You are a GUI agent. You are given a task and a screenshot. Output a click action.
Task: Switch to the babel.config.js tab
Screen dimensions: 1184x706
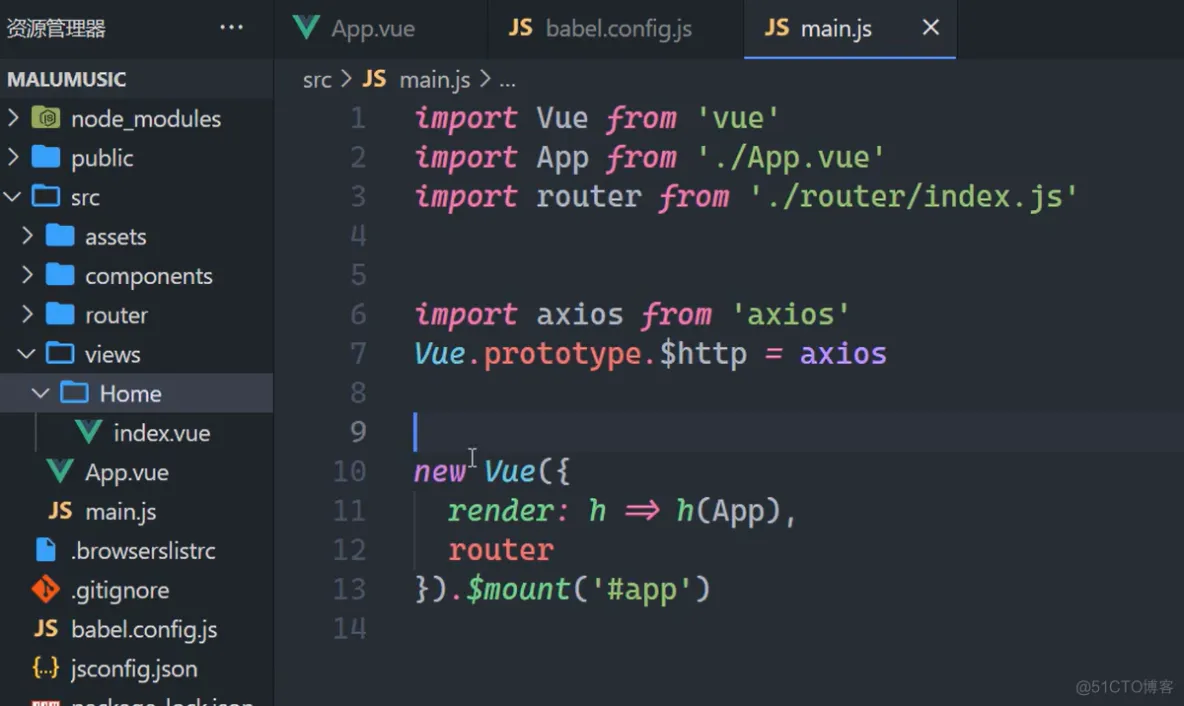tap(615, 29)
